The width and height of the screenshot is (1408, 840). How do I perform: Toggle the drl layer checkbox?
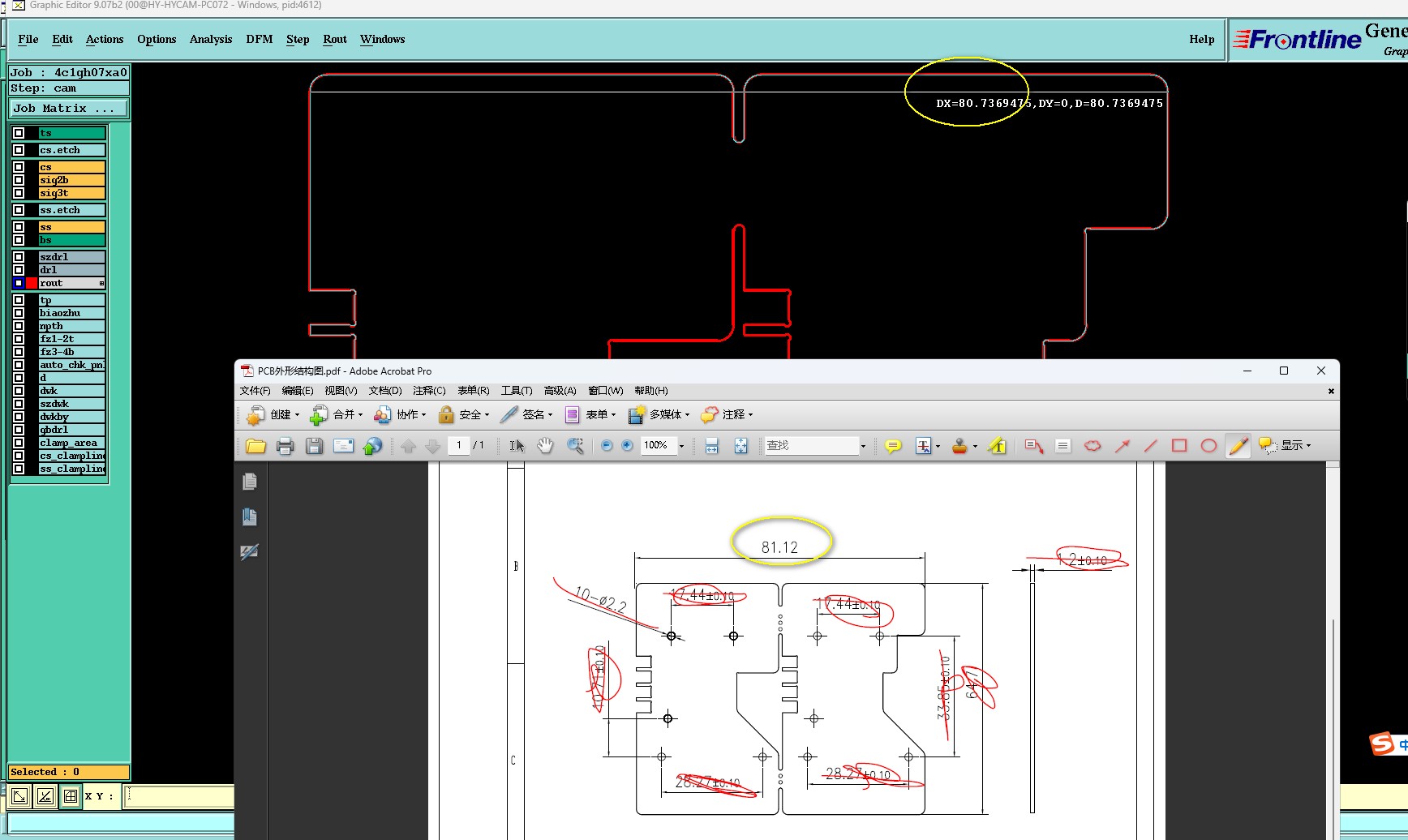tap(19, 270)
